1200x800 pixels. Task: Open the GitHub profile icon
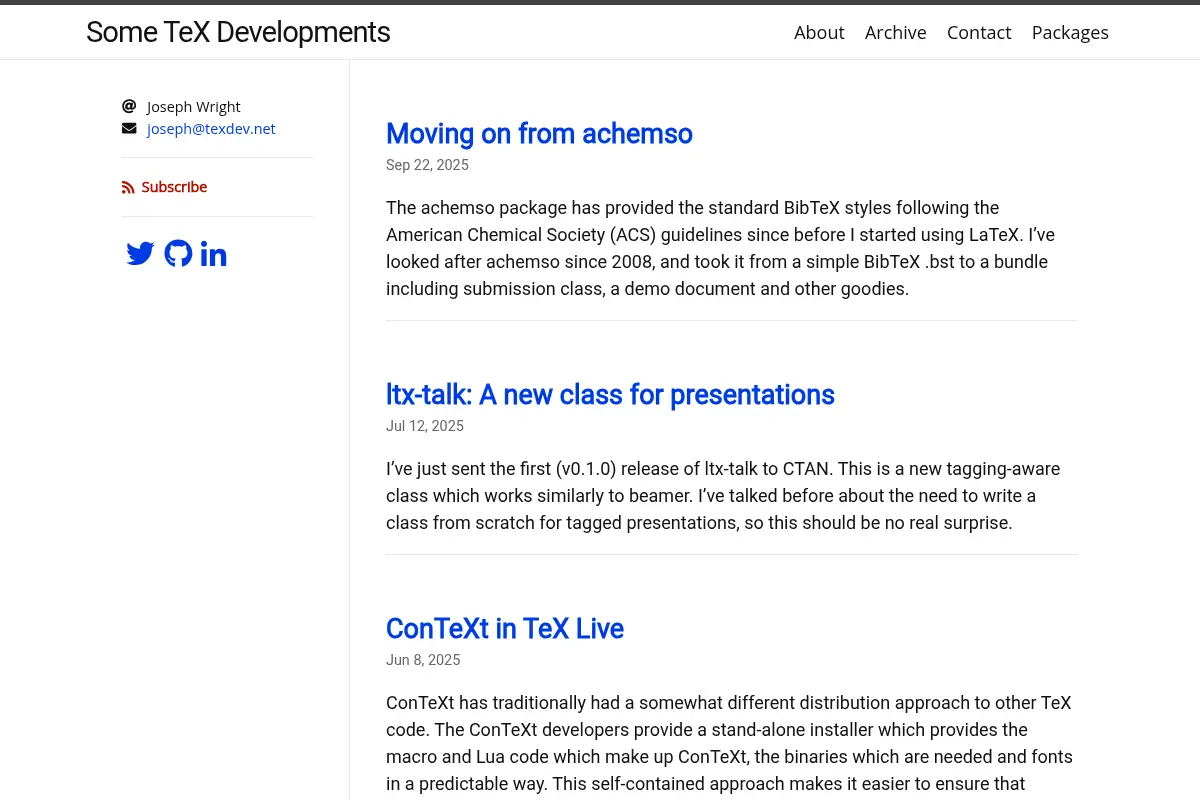tap(178, 254)
